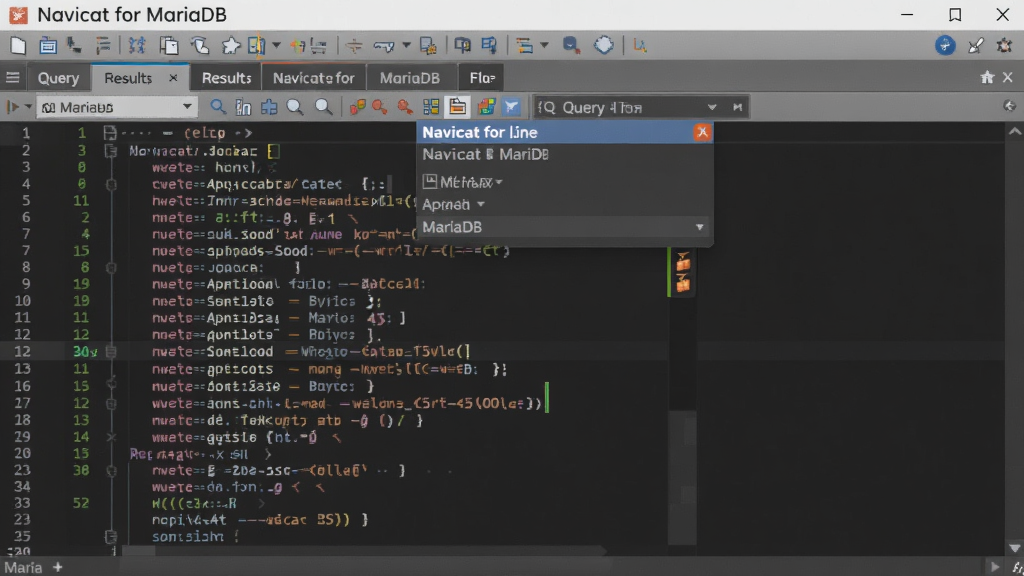The height and width of the screenshot is (576, 1024).
Task: Click the small globe icon at far right of query toolbar
Action: [x=1010, y=106]
